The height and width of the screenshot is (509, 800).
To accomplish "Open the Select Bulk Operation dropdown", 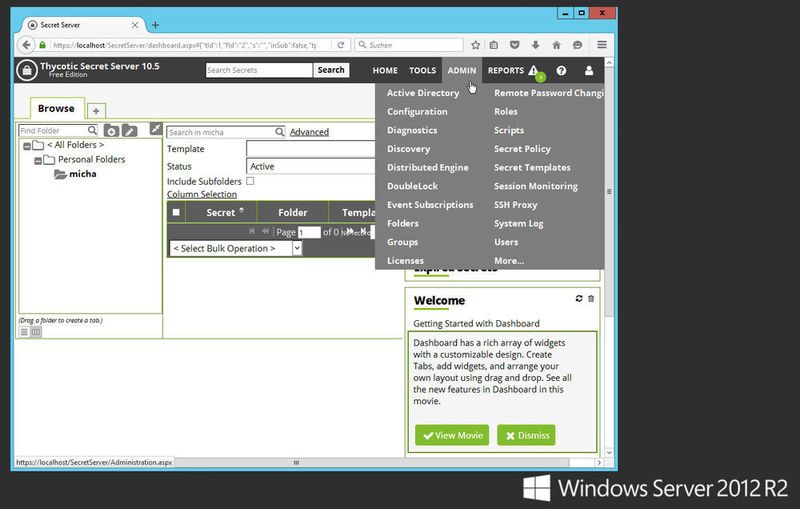I will [x=236, y=248].
